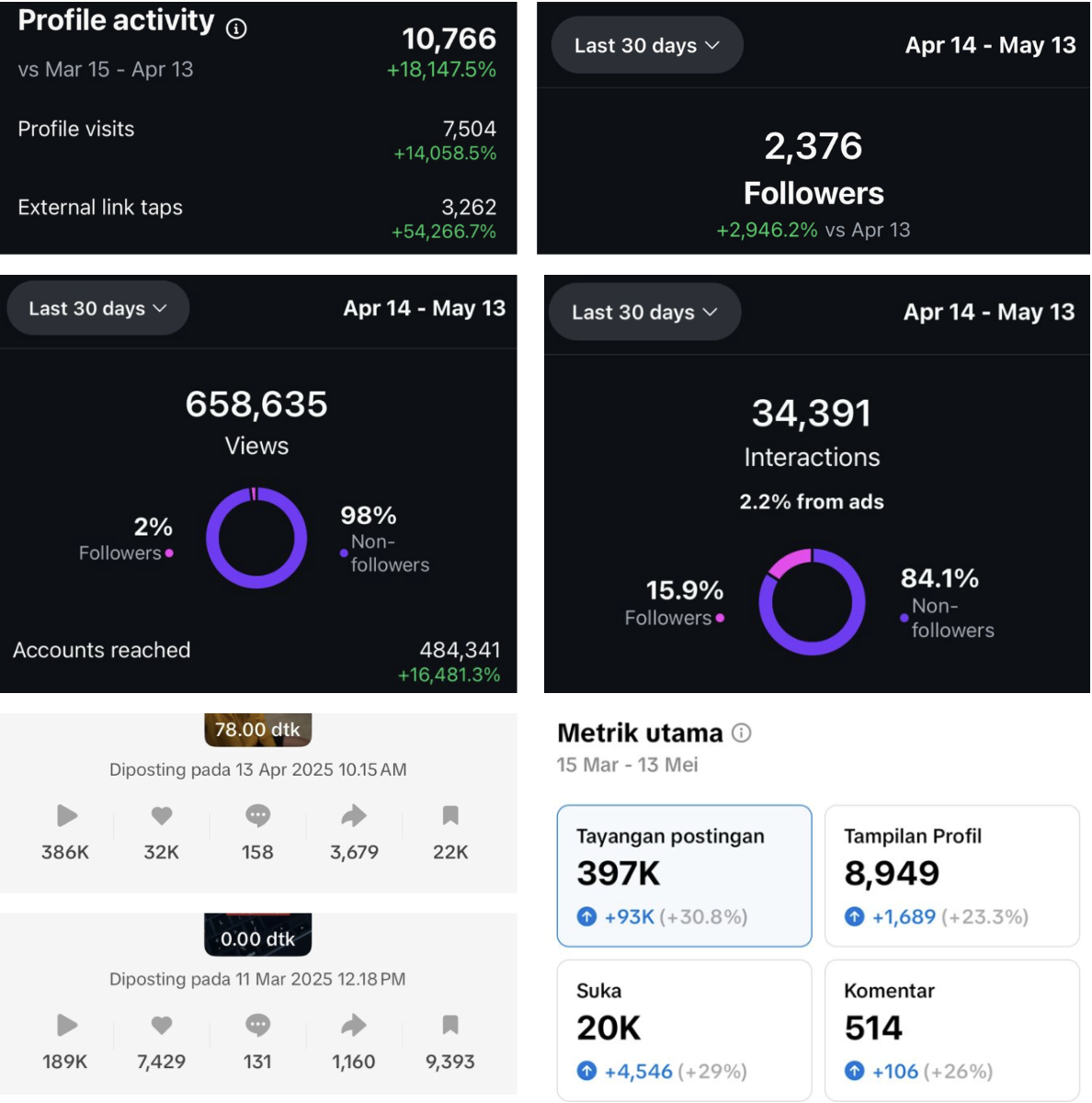Image resolution: width=1092 pixels, height=1103 pixels.
Task: Click the share arrow icon above 3,679
Action: tap(354, 815)
